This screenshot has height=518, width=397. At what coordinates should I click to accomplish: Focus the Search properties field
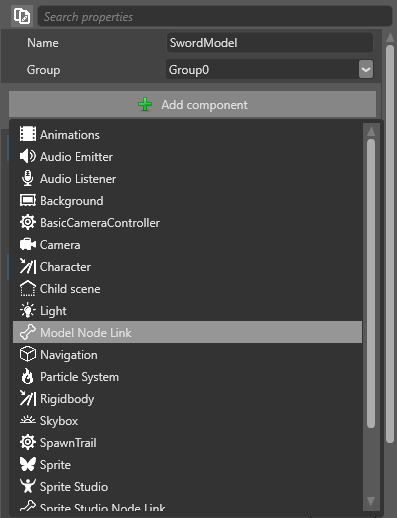point(215,16)
